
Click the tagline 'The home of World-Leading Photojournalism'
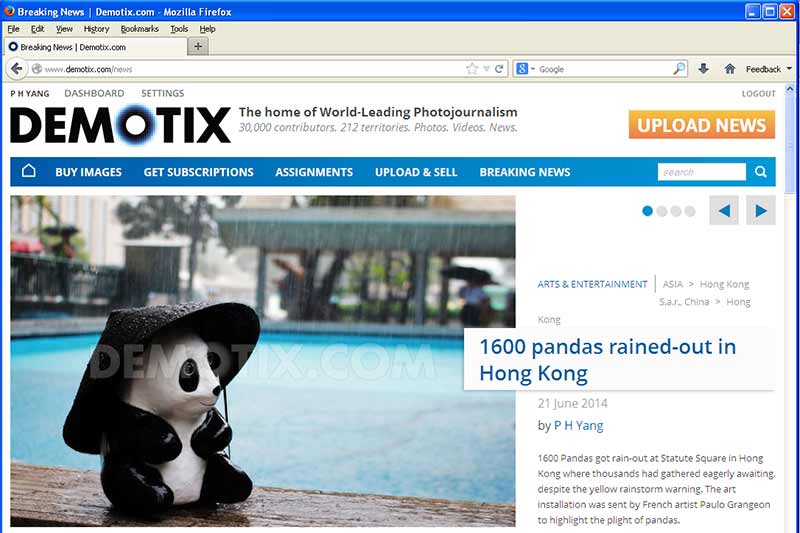click(x=378, y=112)
